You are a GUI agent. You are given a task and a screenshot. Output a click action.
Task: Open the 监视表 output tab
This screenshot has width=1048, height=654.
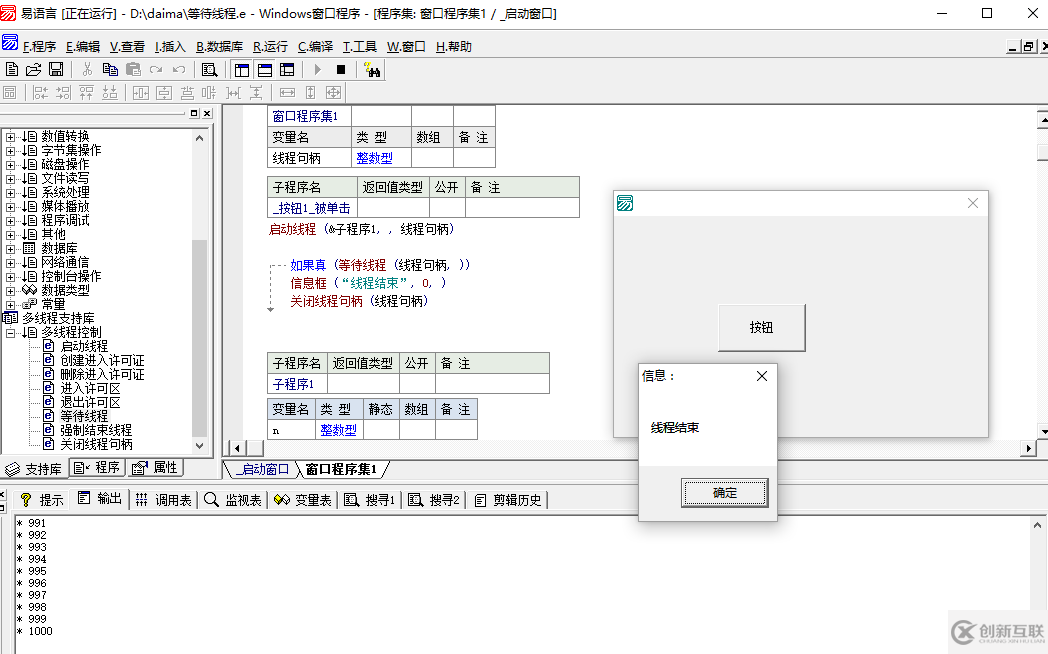[x=233, y=500]
